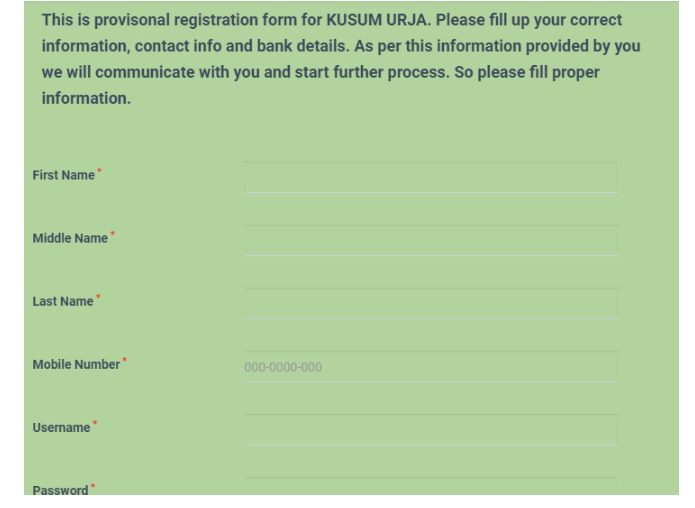Click the "Mobile Number" label text
695x508 pixels.
click(76, 365)
